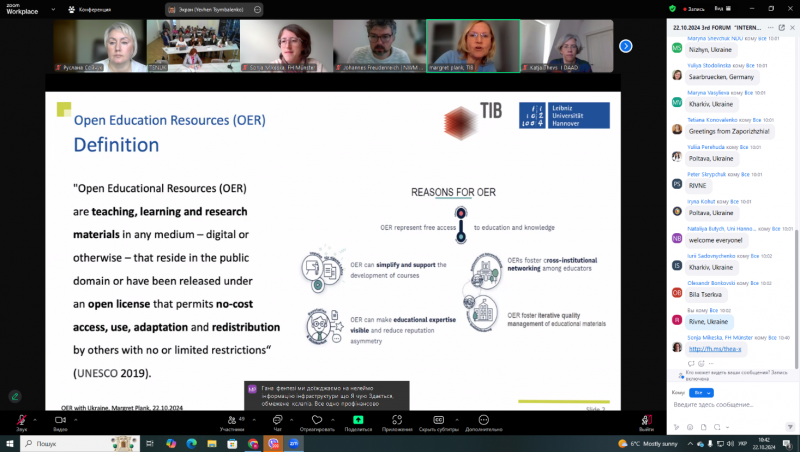Turn on camera with Видео button

tap(60, 420)
